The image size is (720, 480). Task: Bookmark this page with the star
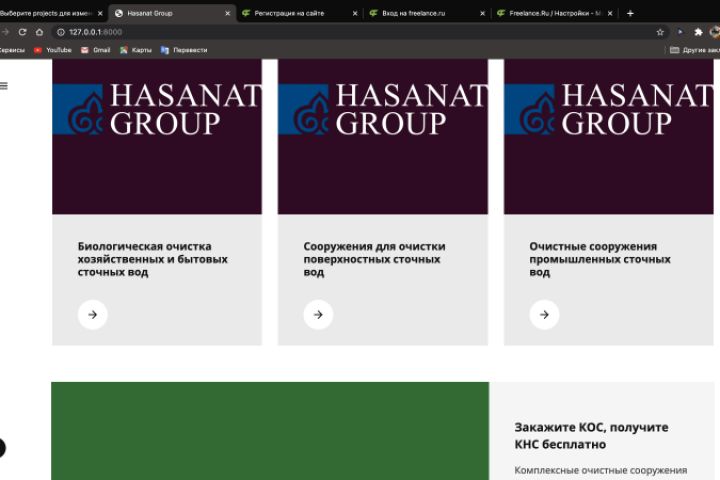click(660, 32)
